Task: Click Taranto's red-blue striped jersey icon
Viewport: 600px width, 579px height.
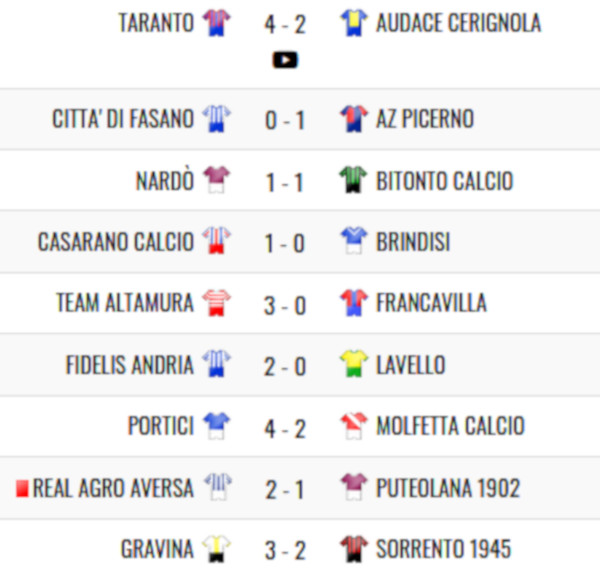Action: (216, 23)
